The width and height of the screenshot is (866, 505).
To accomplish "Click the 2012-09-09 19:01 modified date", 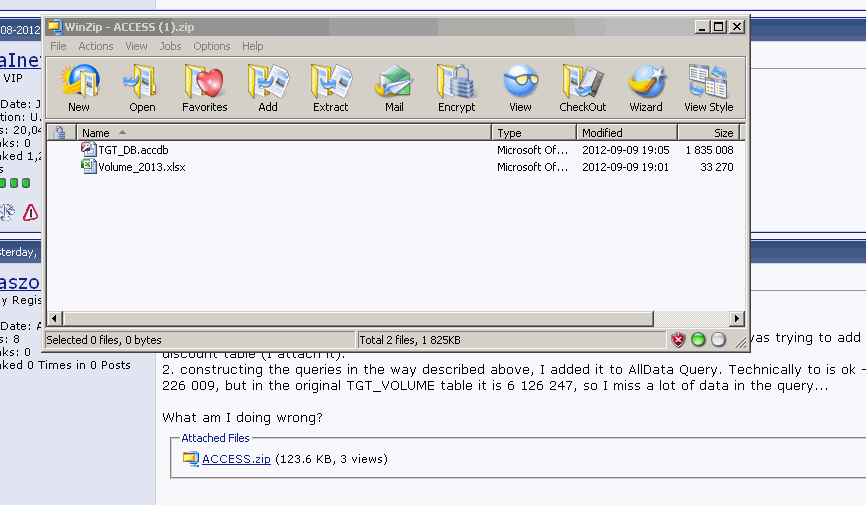I will 625,167.
